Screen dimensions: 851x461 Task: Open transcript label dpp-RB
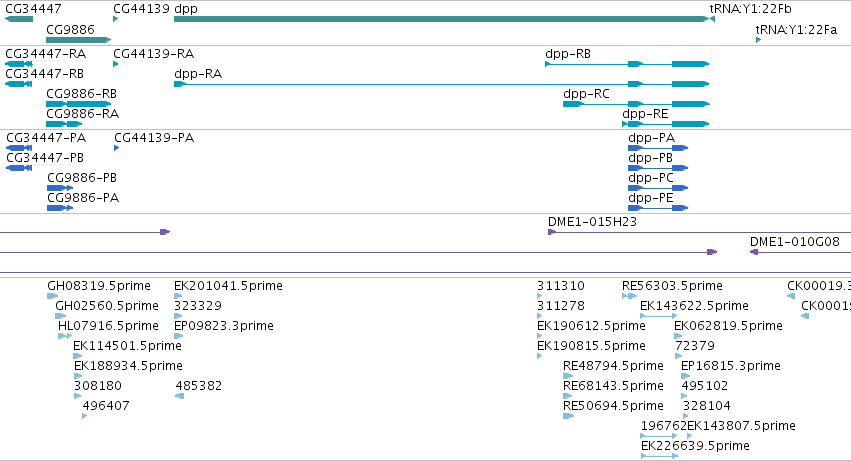[568, 54]
